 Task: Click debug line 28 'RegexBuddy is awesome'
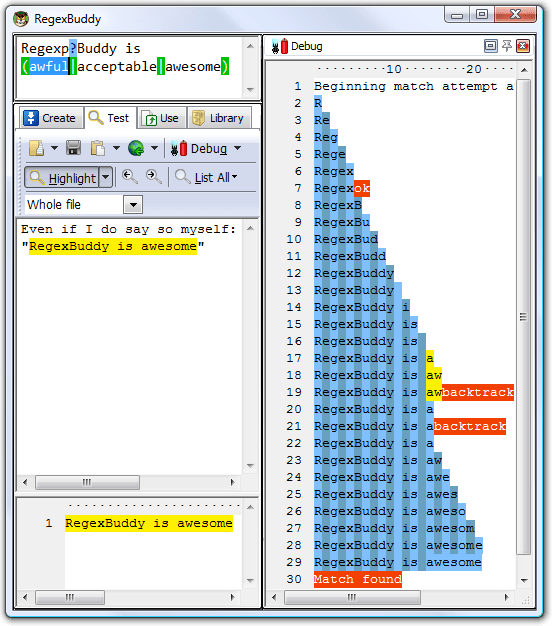[x=398, y=545]
